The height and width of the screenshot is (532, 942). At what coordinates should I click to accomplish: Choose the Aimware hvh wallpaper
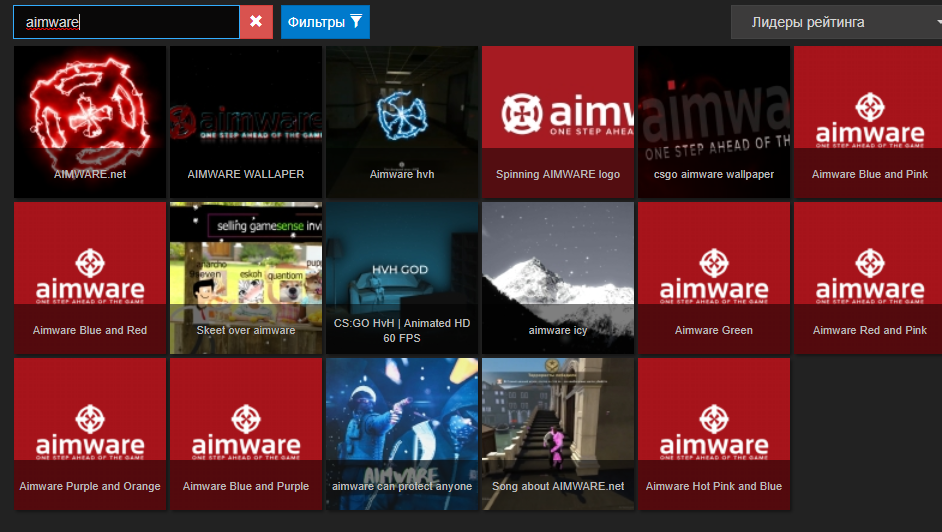point(402,122)
